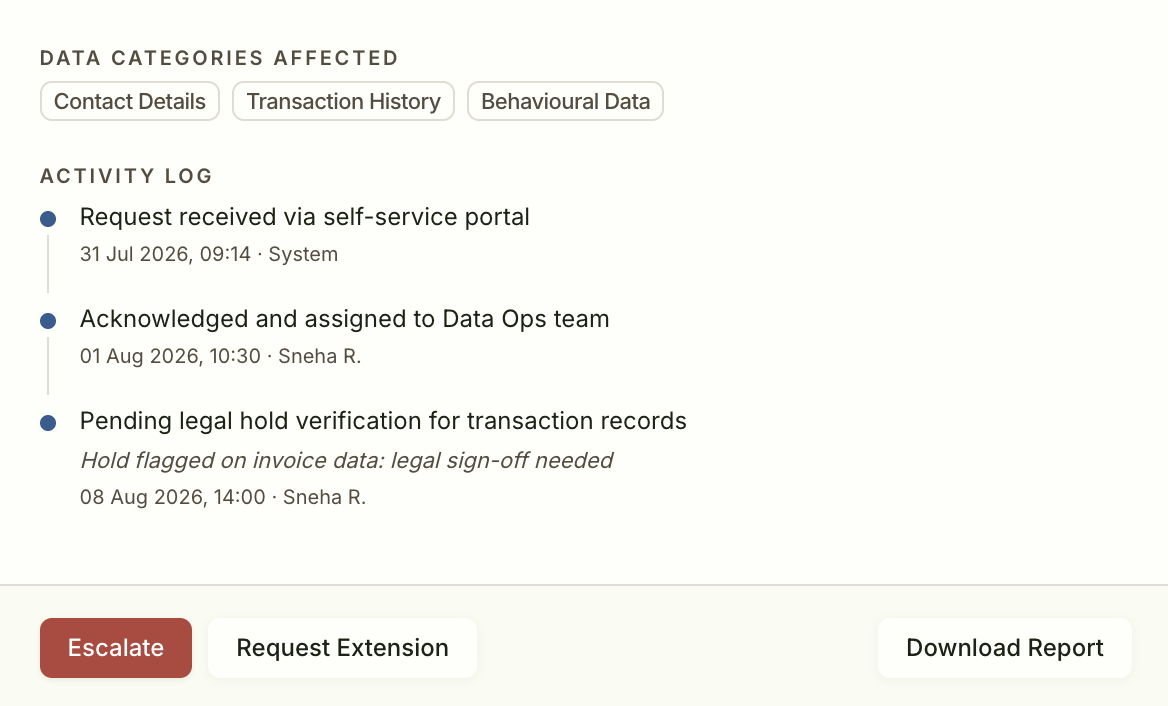The height and width of the screenshot is (706, 1168).
Task: Click the timeline dot for Acknowledged entry
Action: pos(48,321)
